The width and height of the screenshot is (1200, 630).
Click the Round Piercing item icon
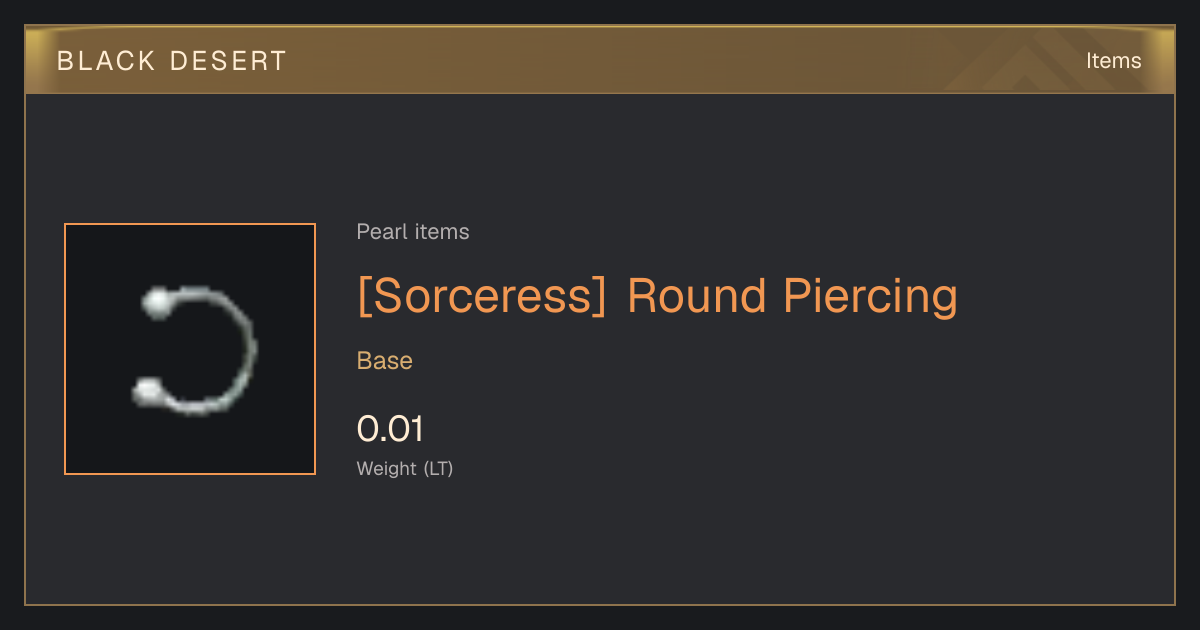point(190,349)
